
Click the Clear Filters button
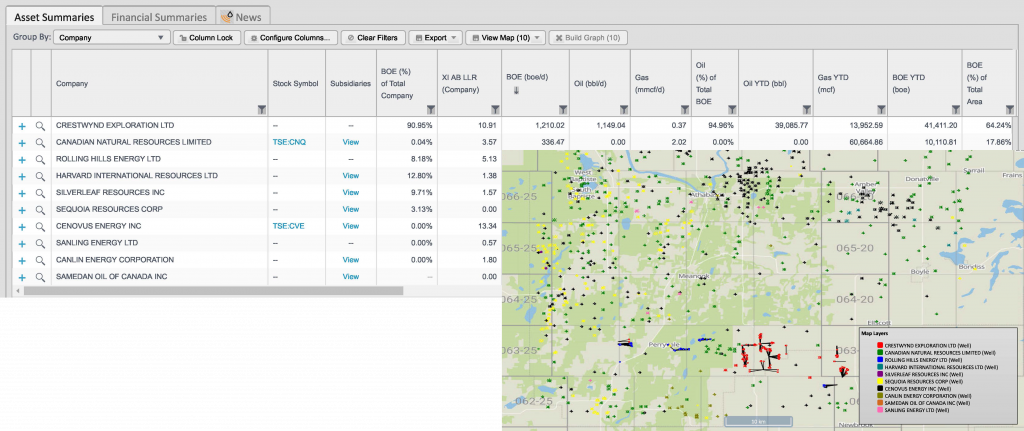[x=373, y=38]
